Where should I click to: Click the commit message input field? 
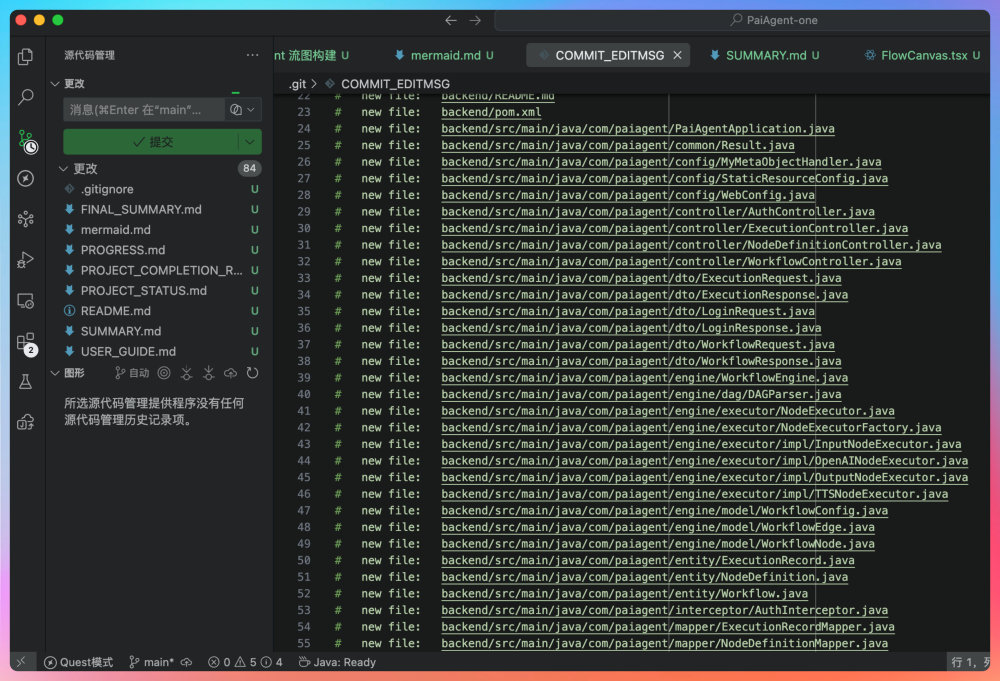140,110
